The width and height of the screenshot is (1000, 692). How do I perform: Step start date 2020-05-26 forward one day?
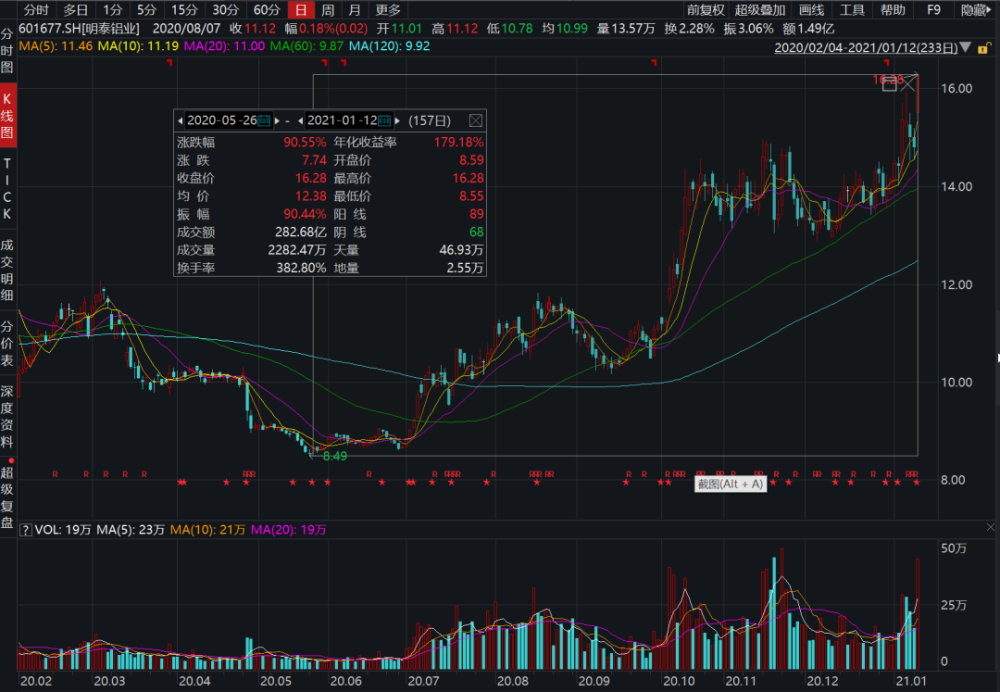coord(277,121)
